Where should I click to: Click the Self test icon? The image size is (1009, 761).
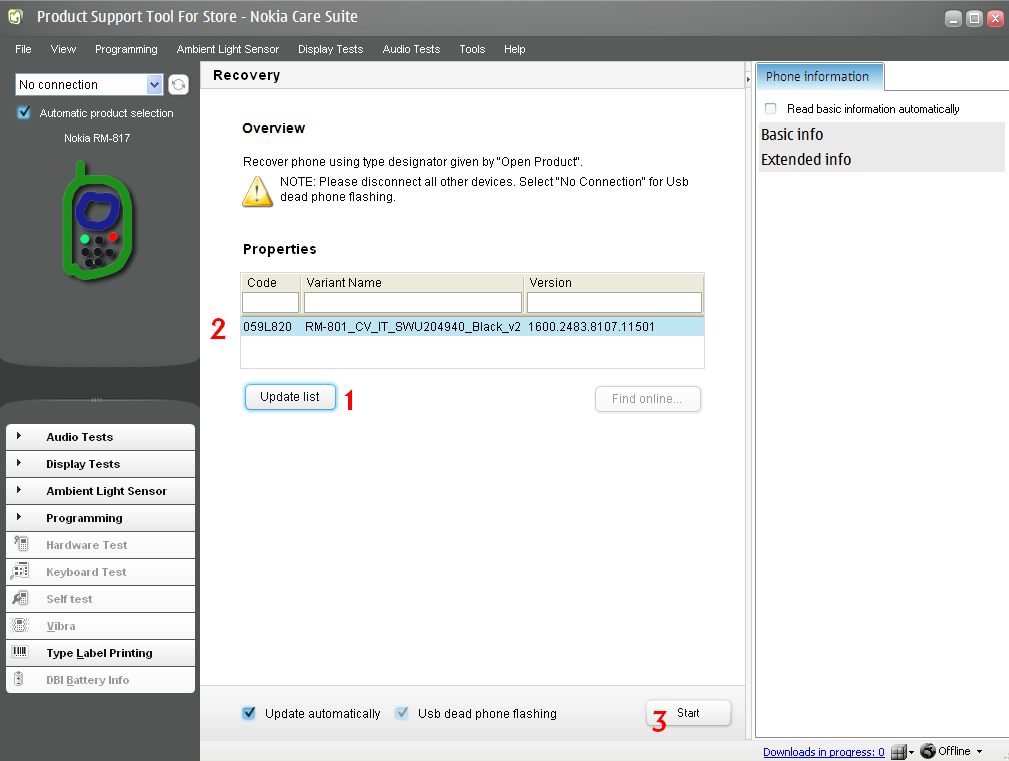point(21,598)
